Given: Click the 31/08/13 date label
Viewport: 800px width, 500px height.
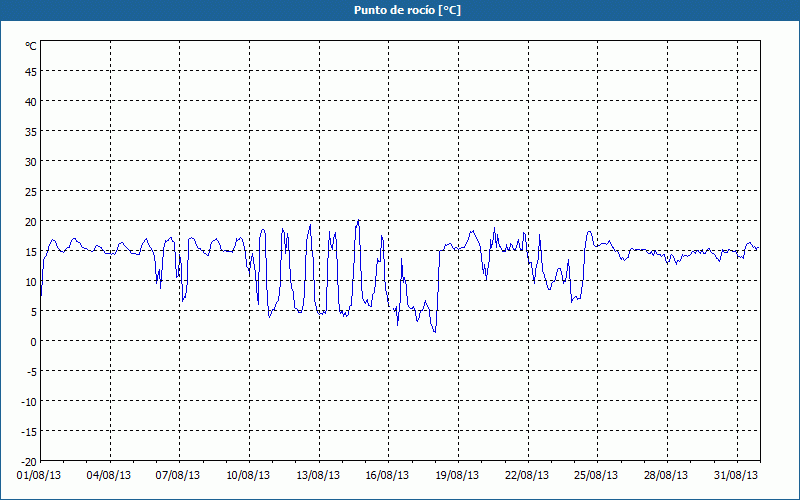Looking at the screenshot, I should click(736, 476).
